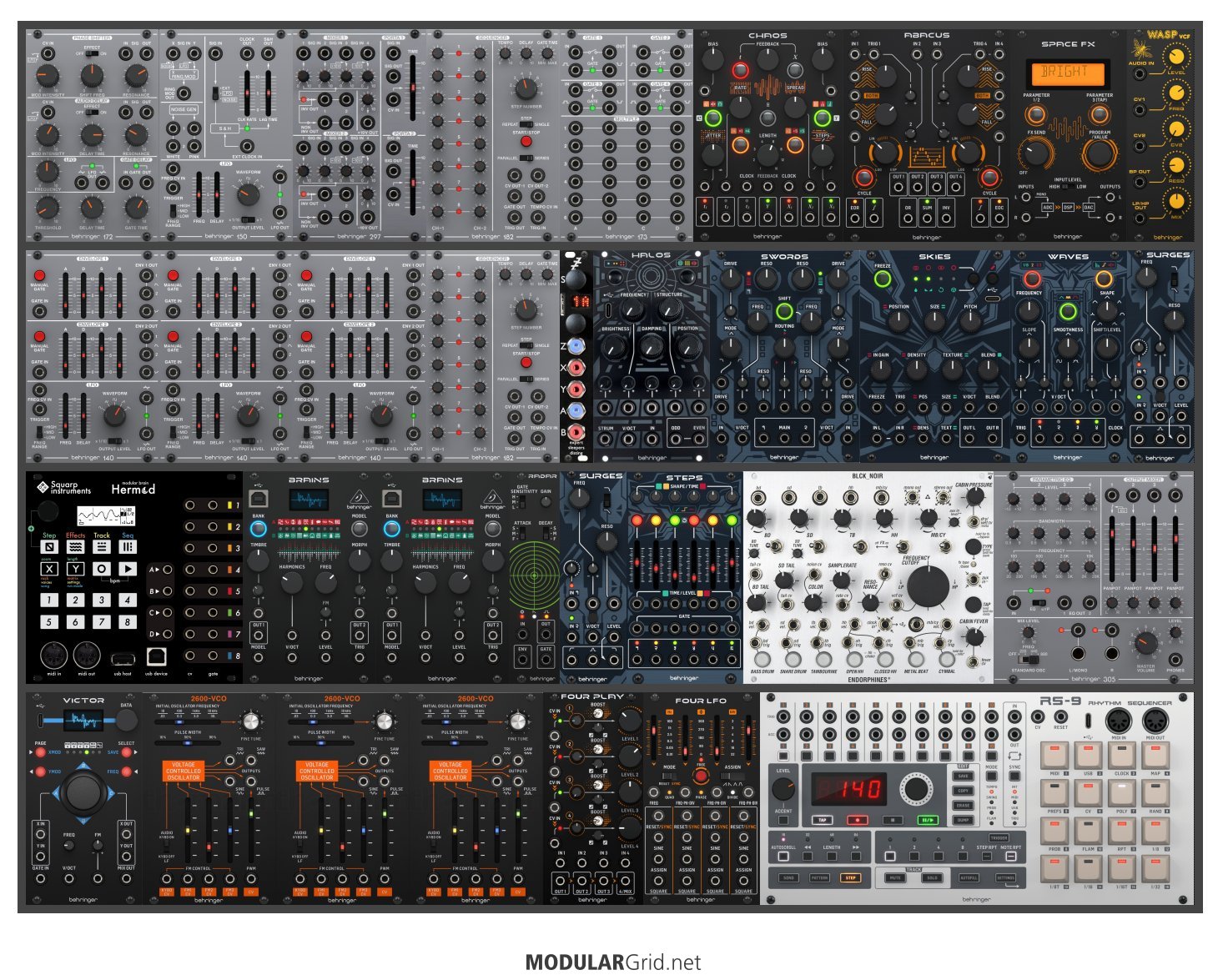This screenshot has height=980, width=1228.
Task: Toggle SOLO in the RS-9 track section
Action: click(933, 878)
